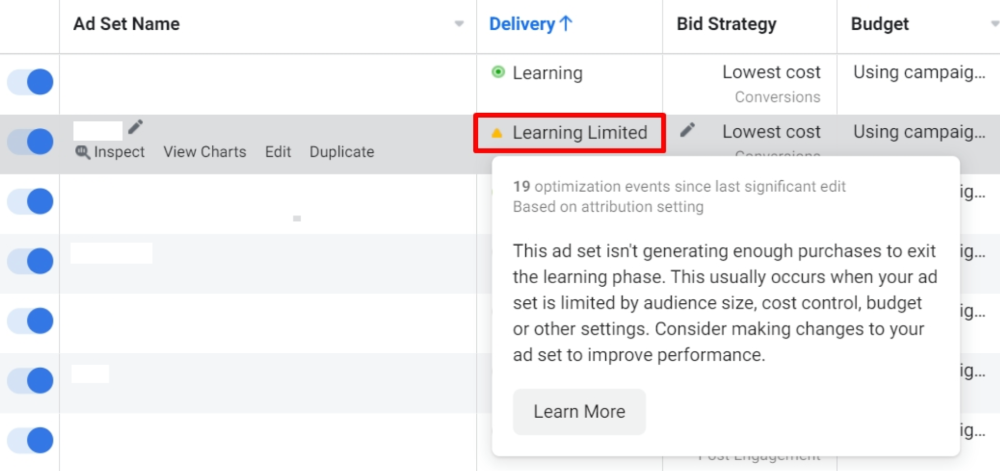The image size is (1000, 471).
Task: Duplicate the highlighted ad set
Action: pos(342,152)
